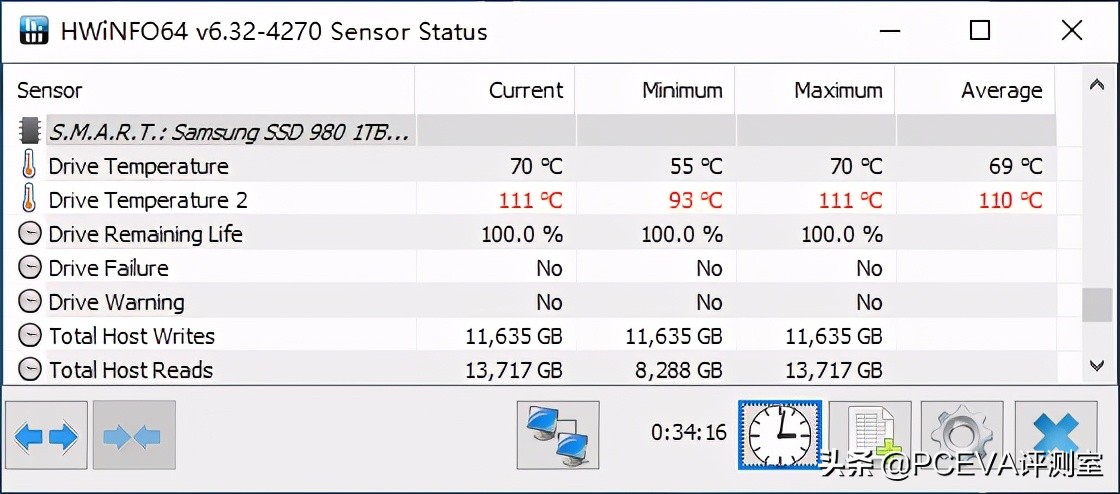Select the Samsung SSD 980 S.M.A.R.T. header
The width and height of the screenshot is (1120, 494).
229,131
